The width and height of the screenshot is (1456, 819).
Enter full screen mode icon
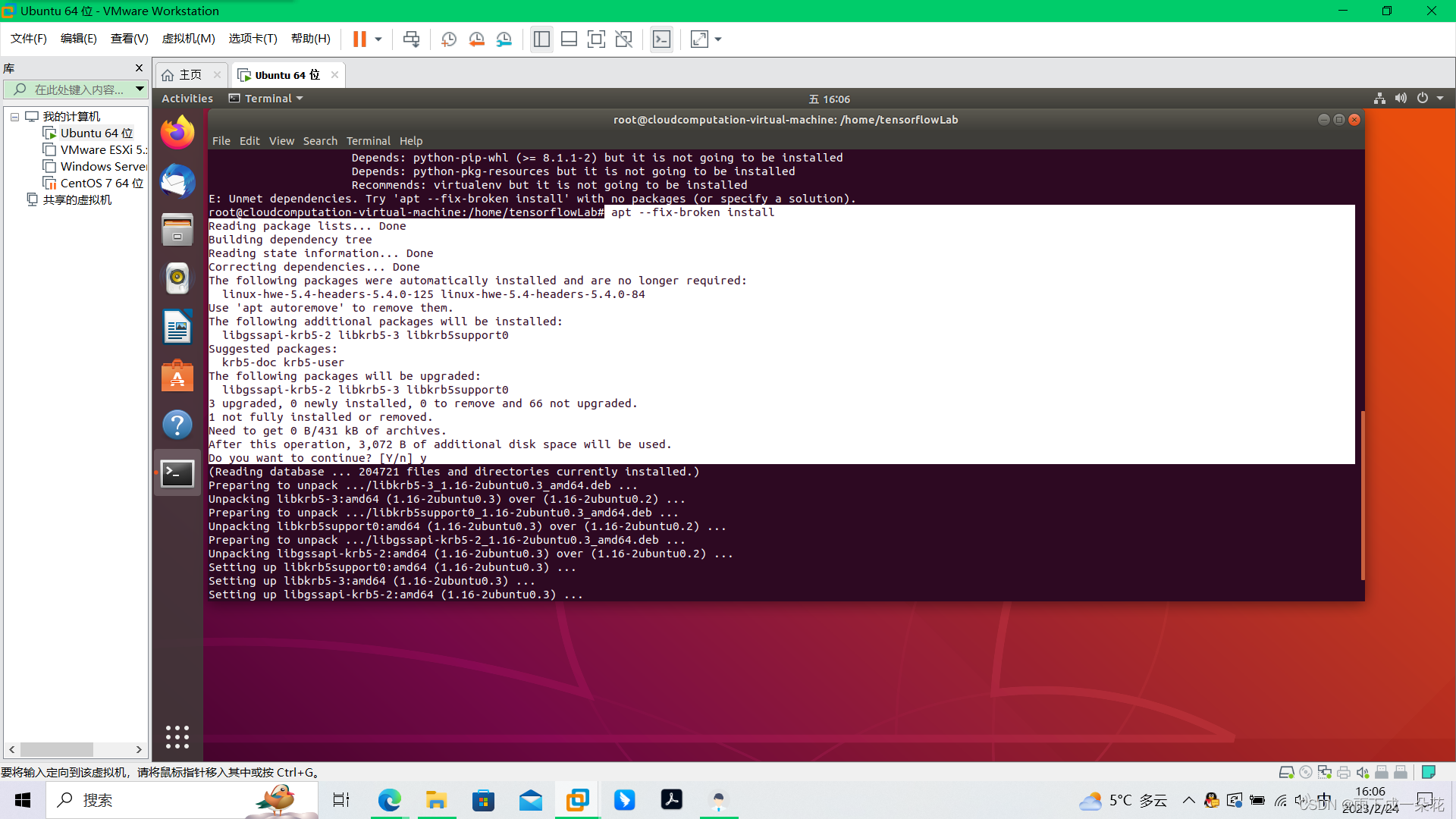coord(596,39)
